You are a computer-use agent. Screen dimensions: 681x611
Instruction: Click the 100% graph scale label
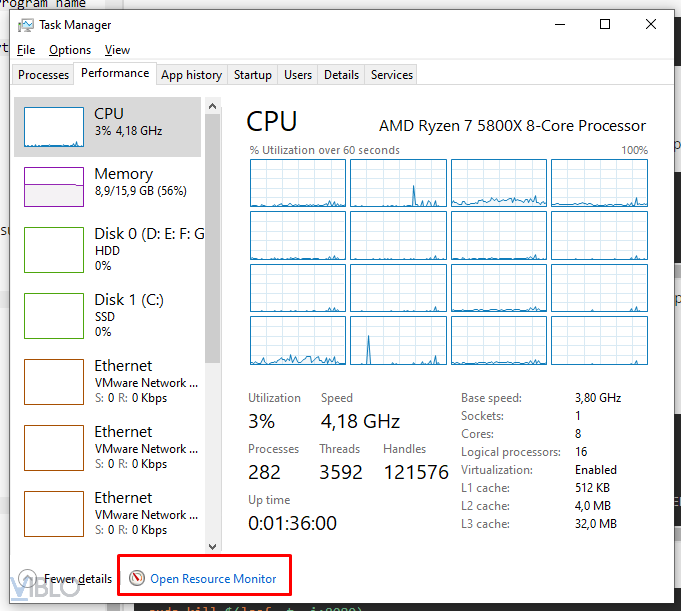[635, 150]
